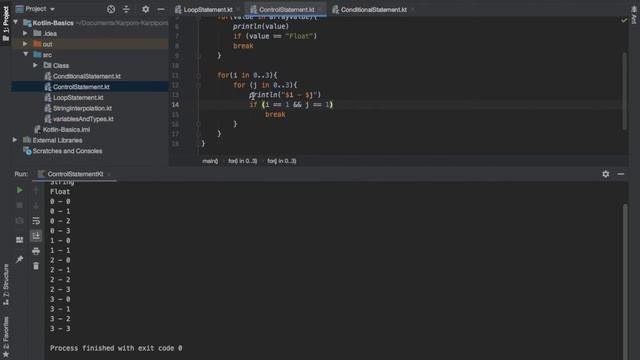Open the 1: Project side tab
640x360 pixels.
pos(6,24)
